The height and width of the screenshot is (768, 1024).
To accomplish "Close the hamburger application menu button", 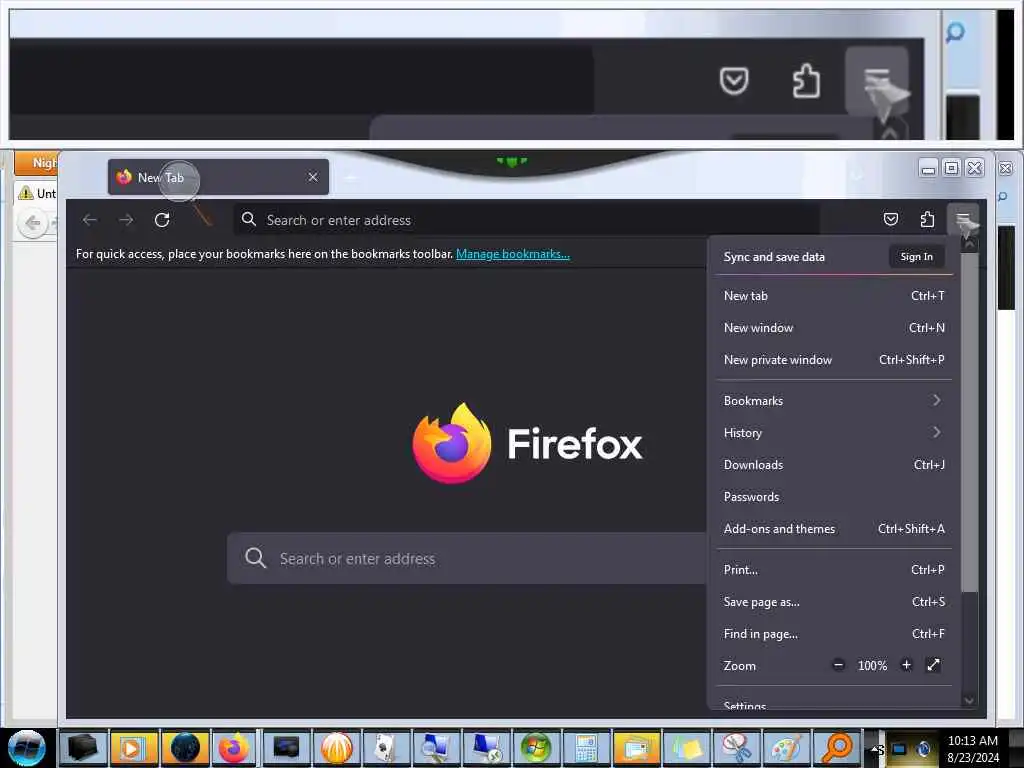I will click(963, 219).
